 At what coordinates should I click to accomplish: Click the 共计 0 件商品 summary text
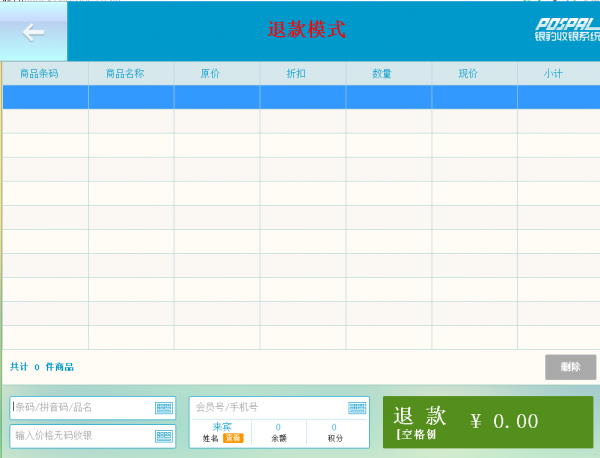point(42,367)
